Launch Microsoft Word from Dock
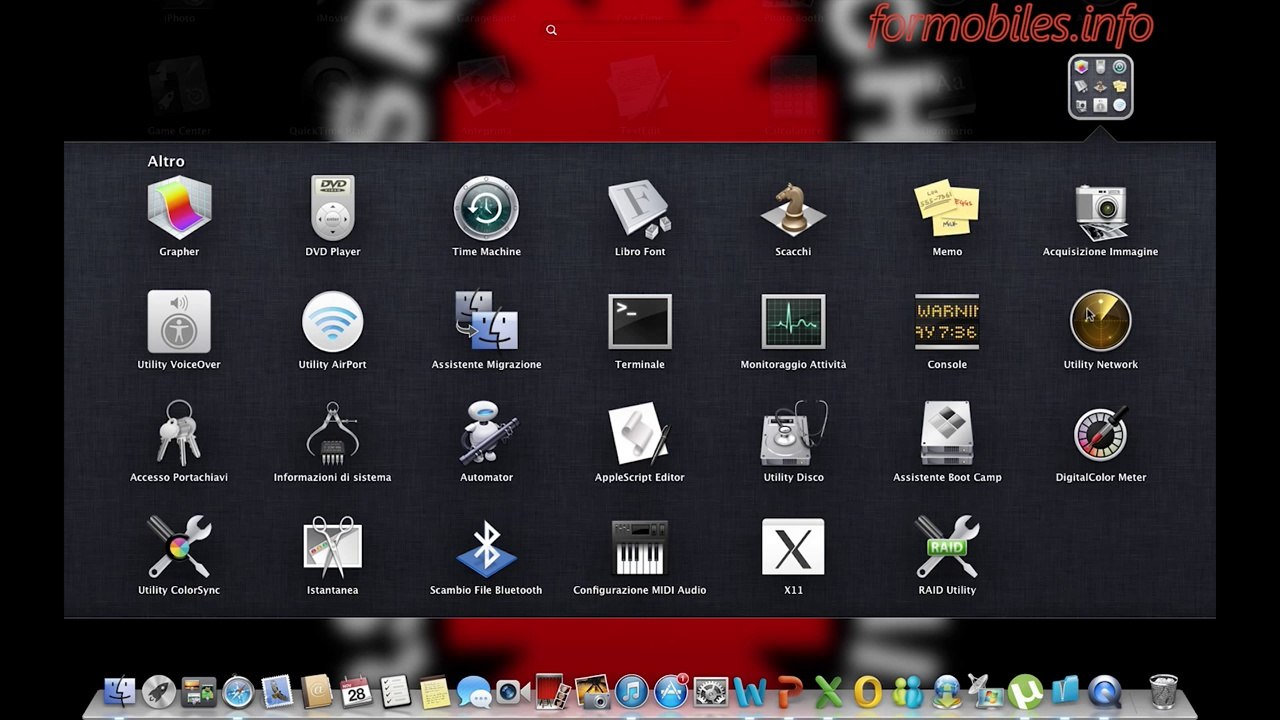Viewport: 1280px width, 720px height. [x=750, y=691]
